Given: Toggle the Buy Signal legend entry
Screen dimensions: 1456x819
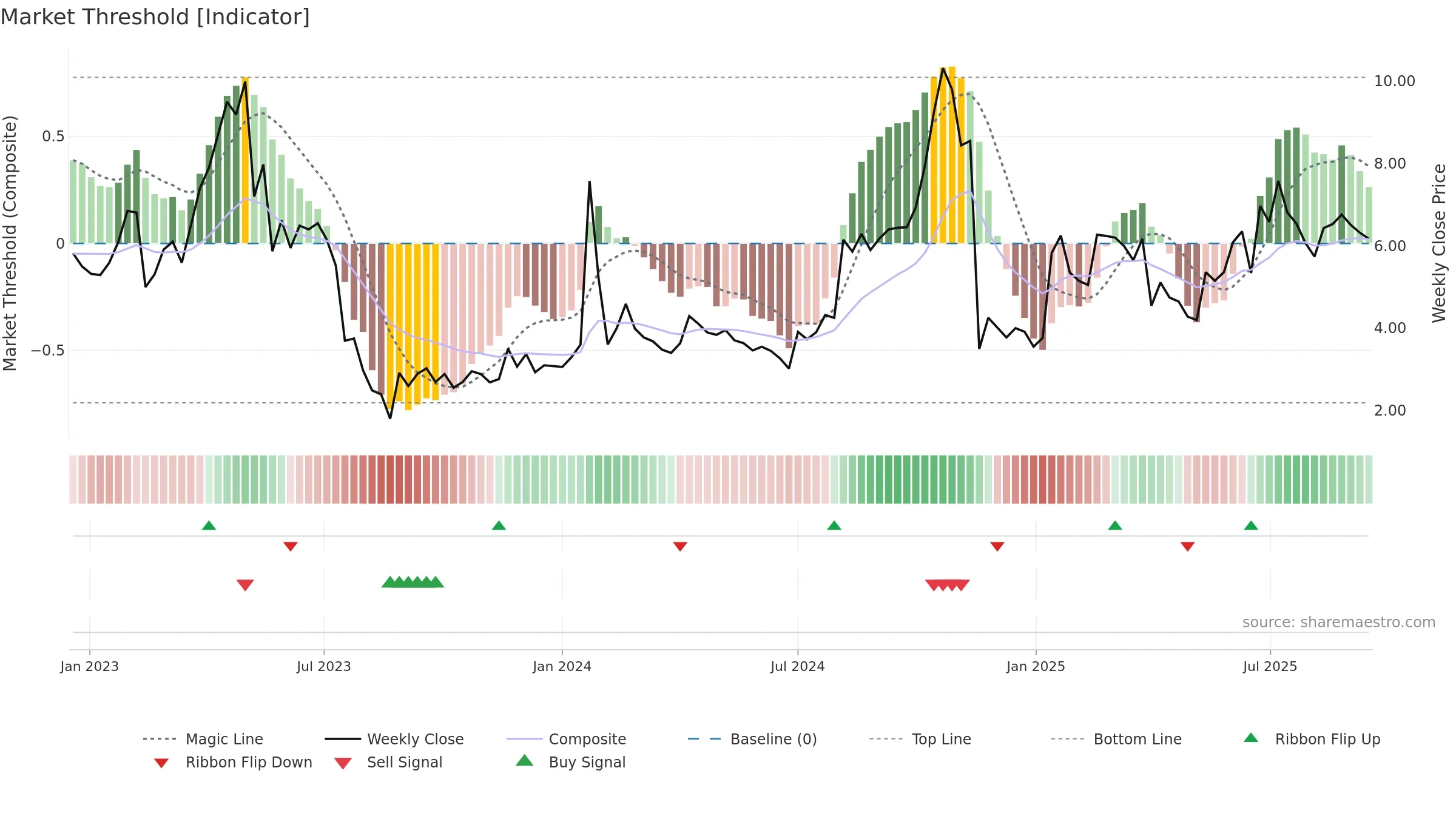Looking at the screenshot, I should click(570, 762).
